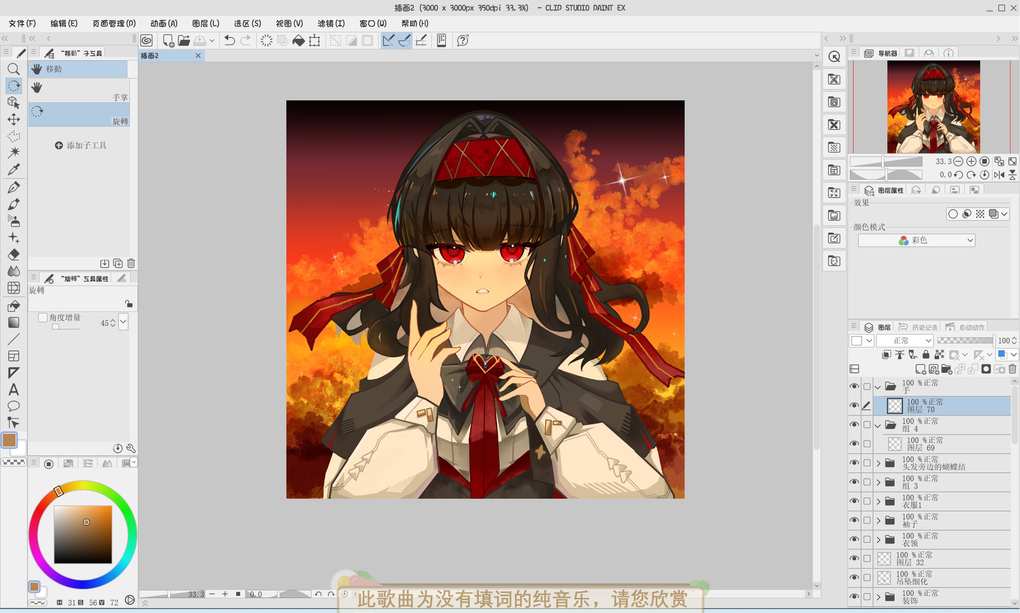The width and height of the screenshot is (1020, 613).
Task: Select the Airbrush tool
Action: coord(13,221)
